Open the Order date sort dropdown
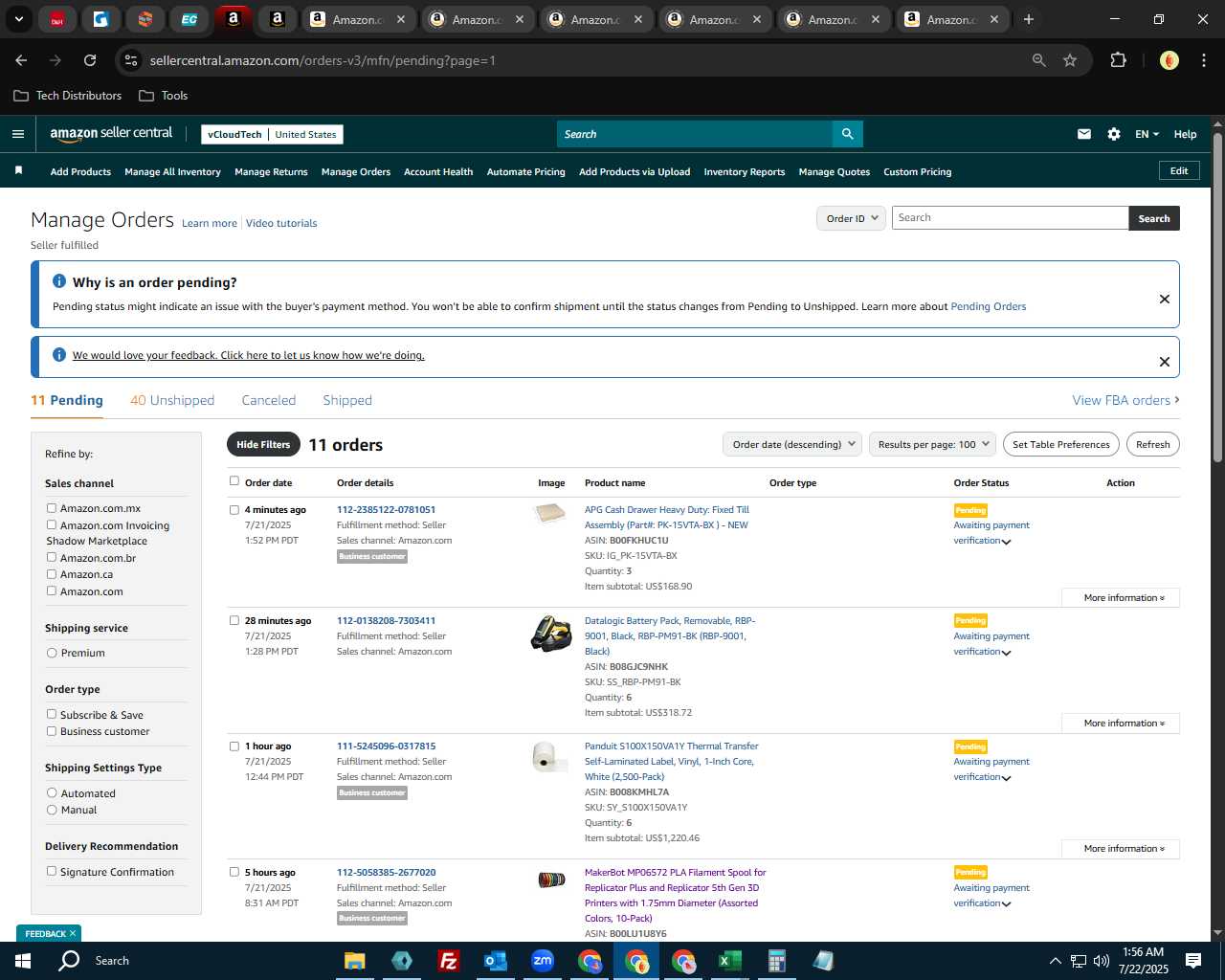 coord(792,444)
